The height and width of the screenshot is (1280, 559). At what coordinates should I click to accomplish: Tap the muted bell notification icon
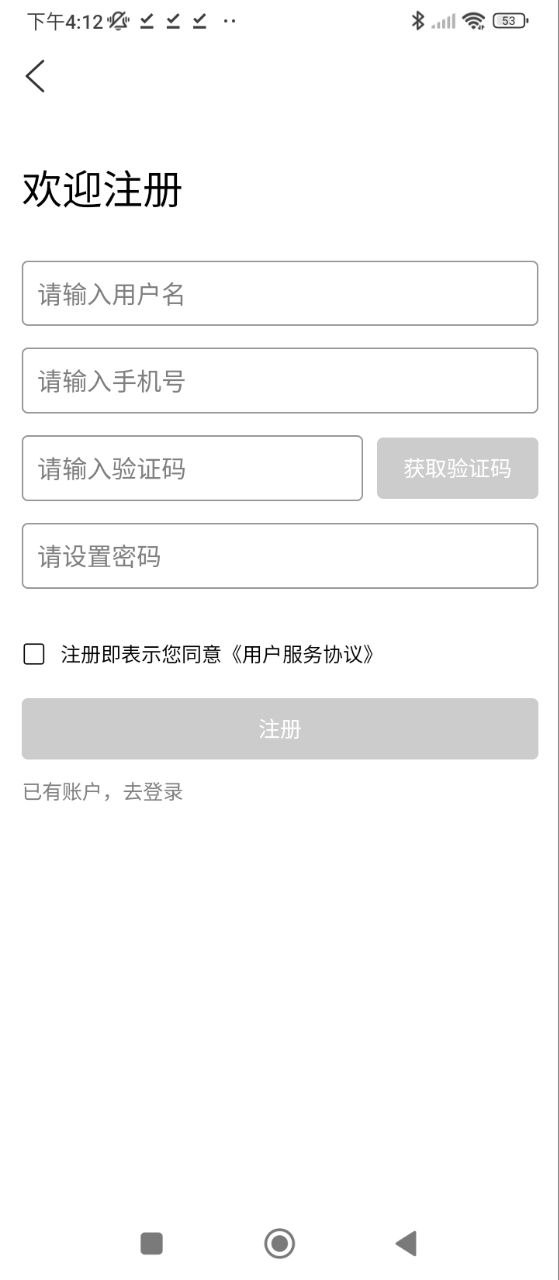119,20
